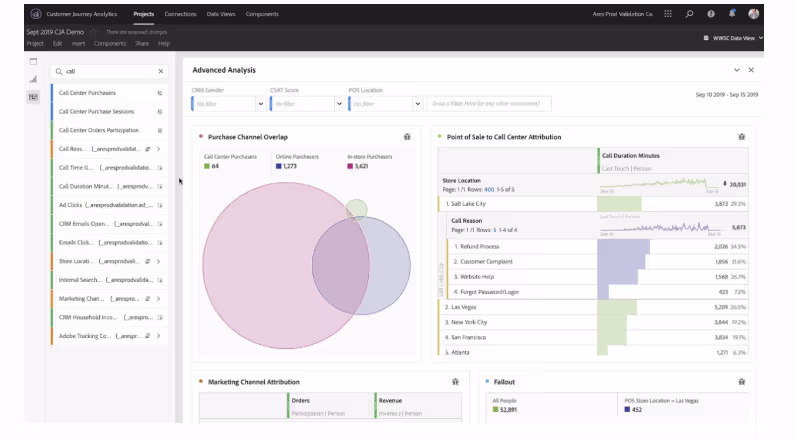Image resolution: width=794 pixels, height=440 pixels.
Task: Click info icon on Call Center Purchasers row
Action: 160,93
